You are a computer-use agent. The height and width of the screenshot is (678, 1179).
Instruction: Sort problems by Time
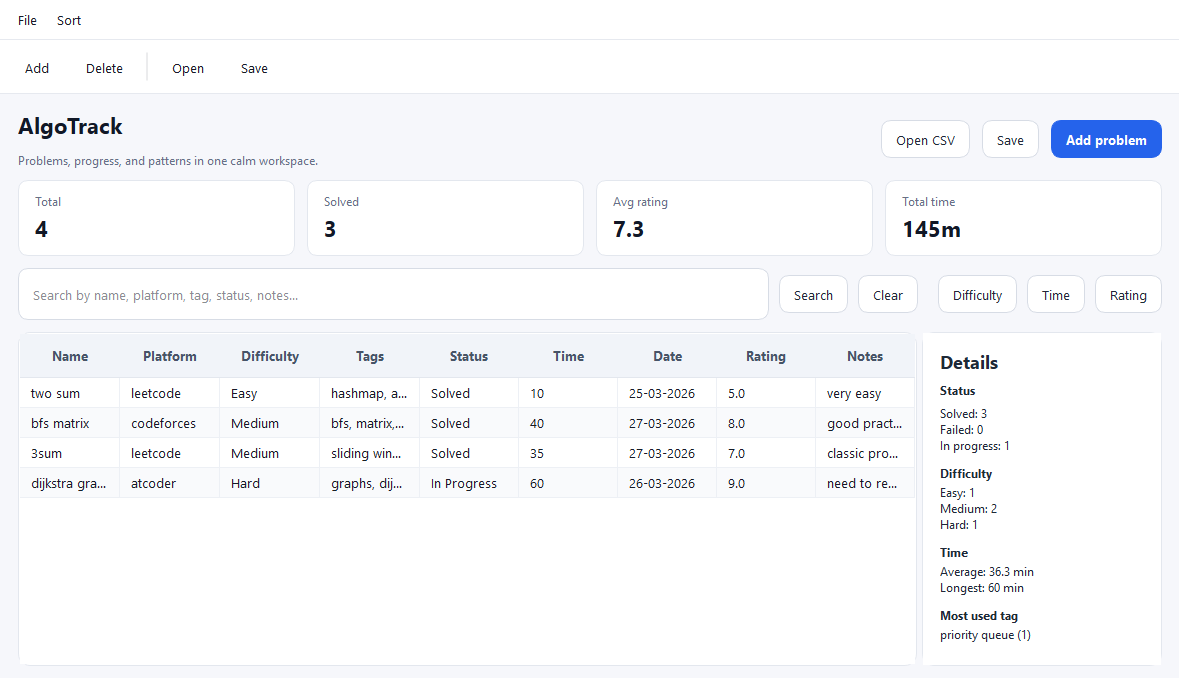click(x=1055, y=294)
